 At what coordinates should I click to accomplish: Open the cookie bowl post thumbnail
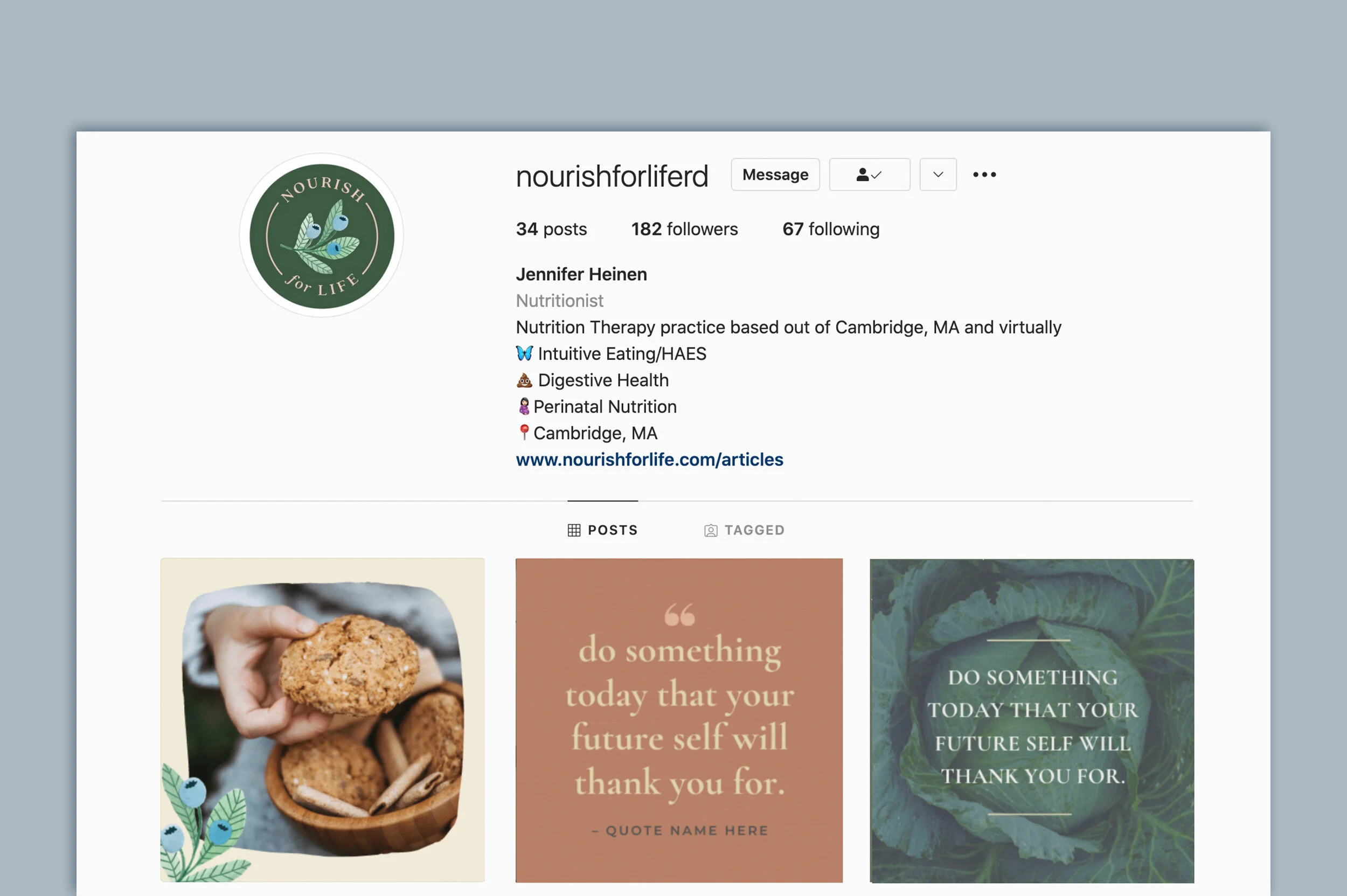(x=322, y=720)
